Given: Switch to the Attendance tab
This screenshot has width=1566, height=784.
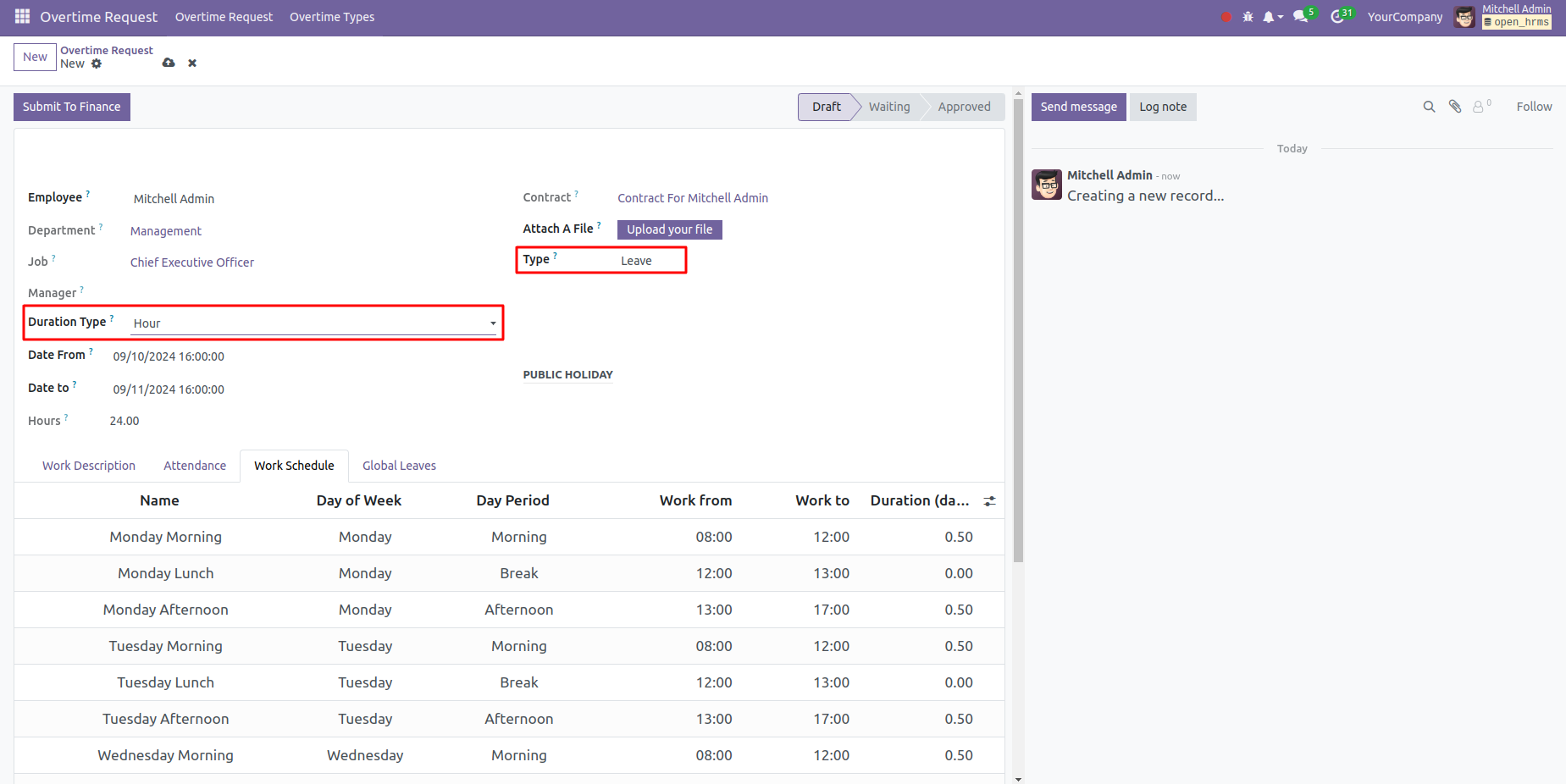Looking at the screenshot, I should pos(195,466).
